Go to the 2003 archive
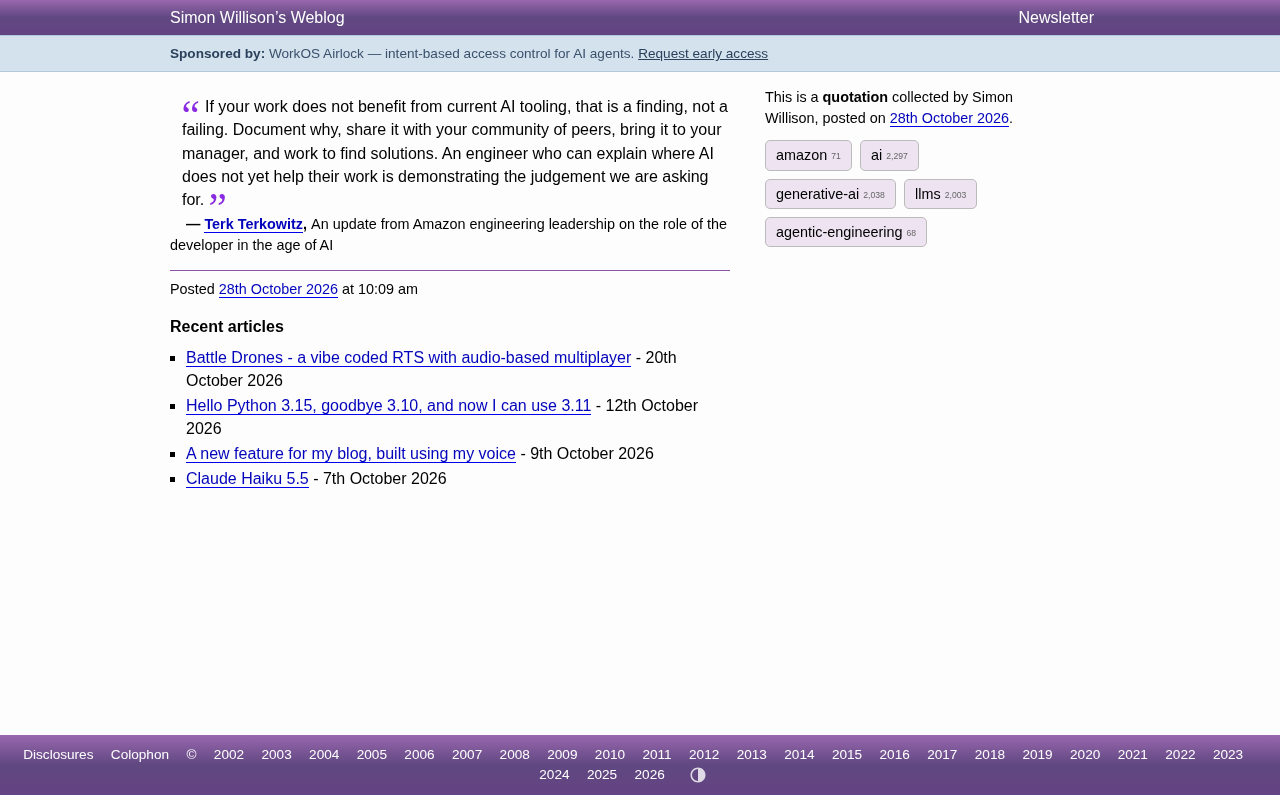Screen dimensions: 1280x800 click(276, 755)
